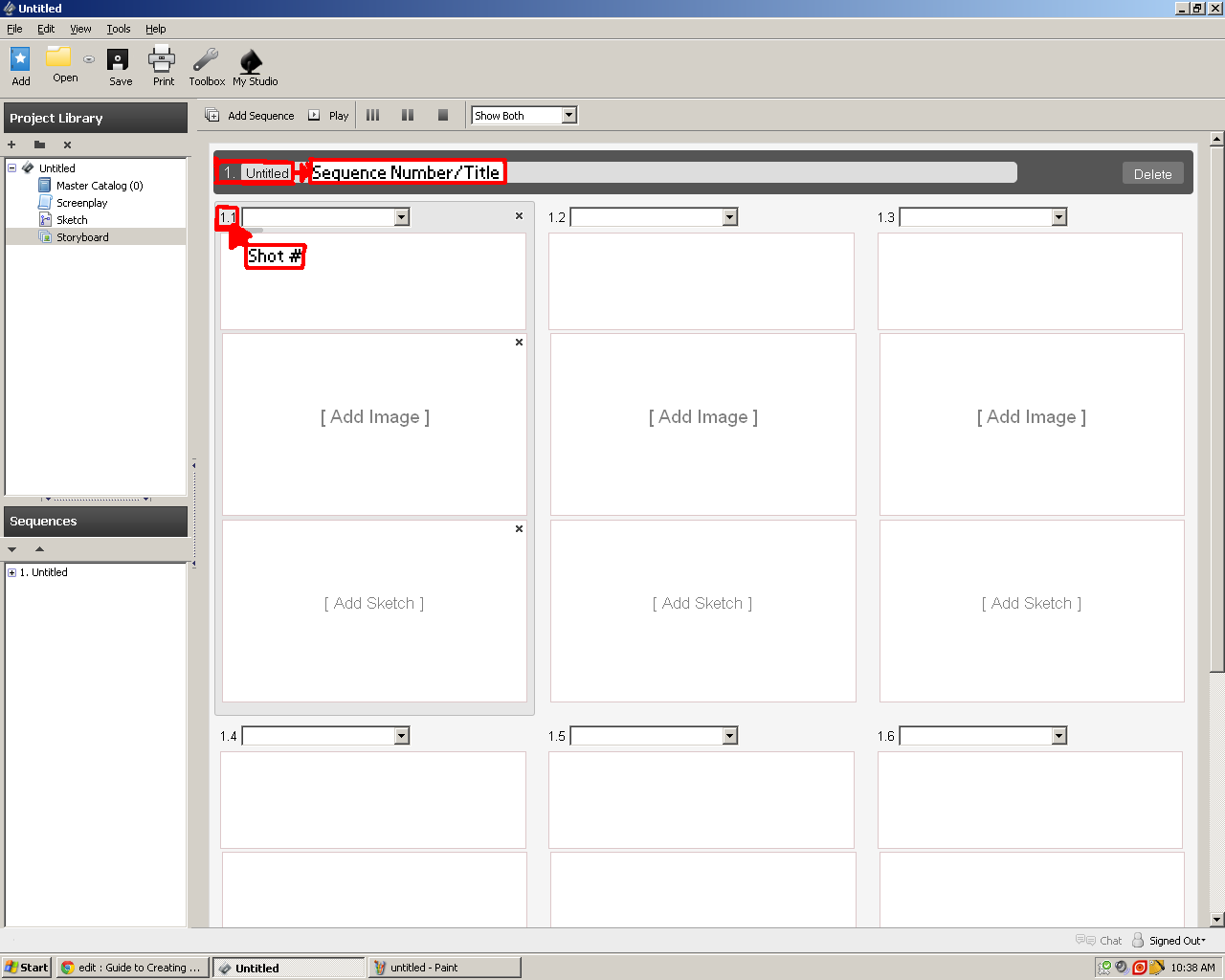Remove image slot in shot 1.1
1225x980 pixels.
pyautogui.click(x=519, y=342)
